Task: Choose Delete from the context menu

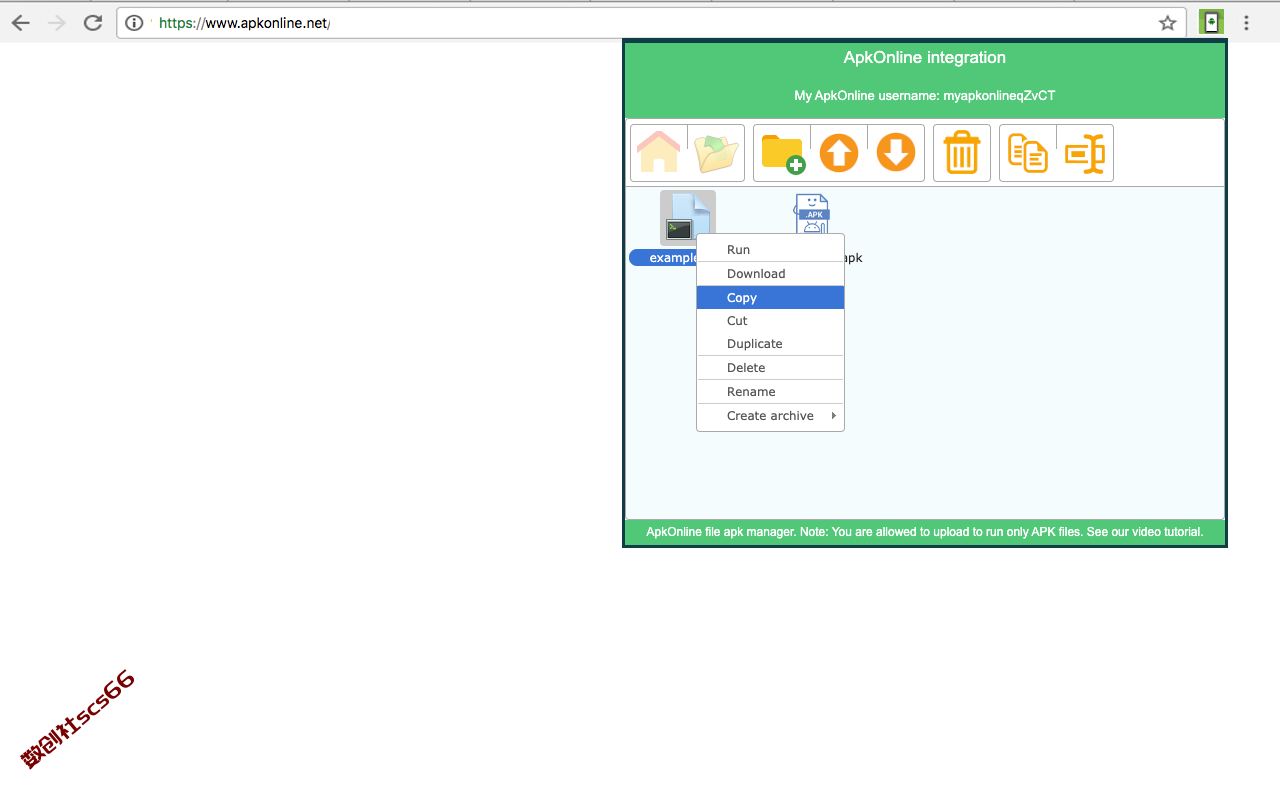Action: (770, 368)
